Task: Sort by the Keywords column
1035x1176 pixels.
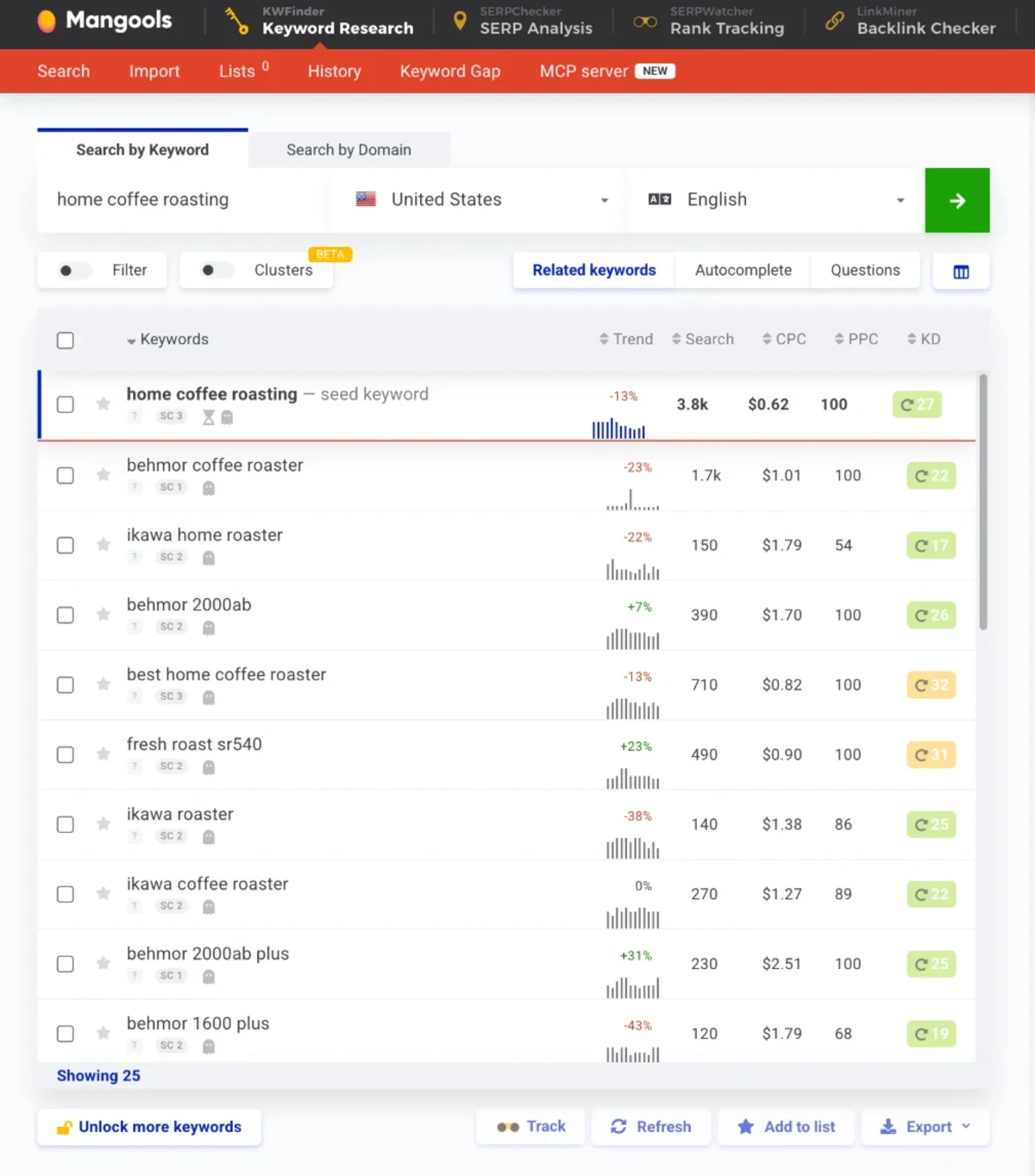Action: (x=167, y=340)
